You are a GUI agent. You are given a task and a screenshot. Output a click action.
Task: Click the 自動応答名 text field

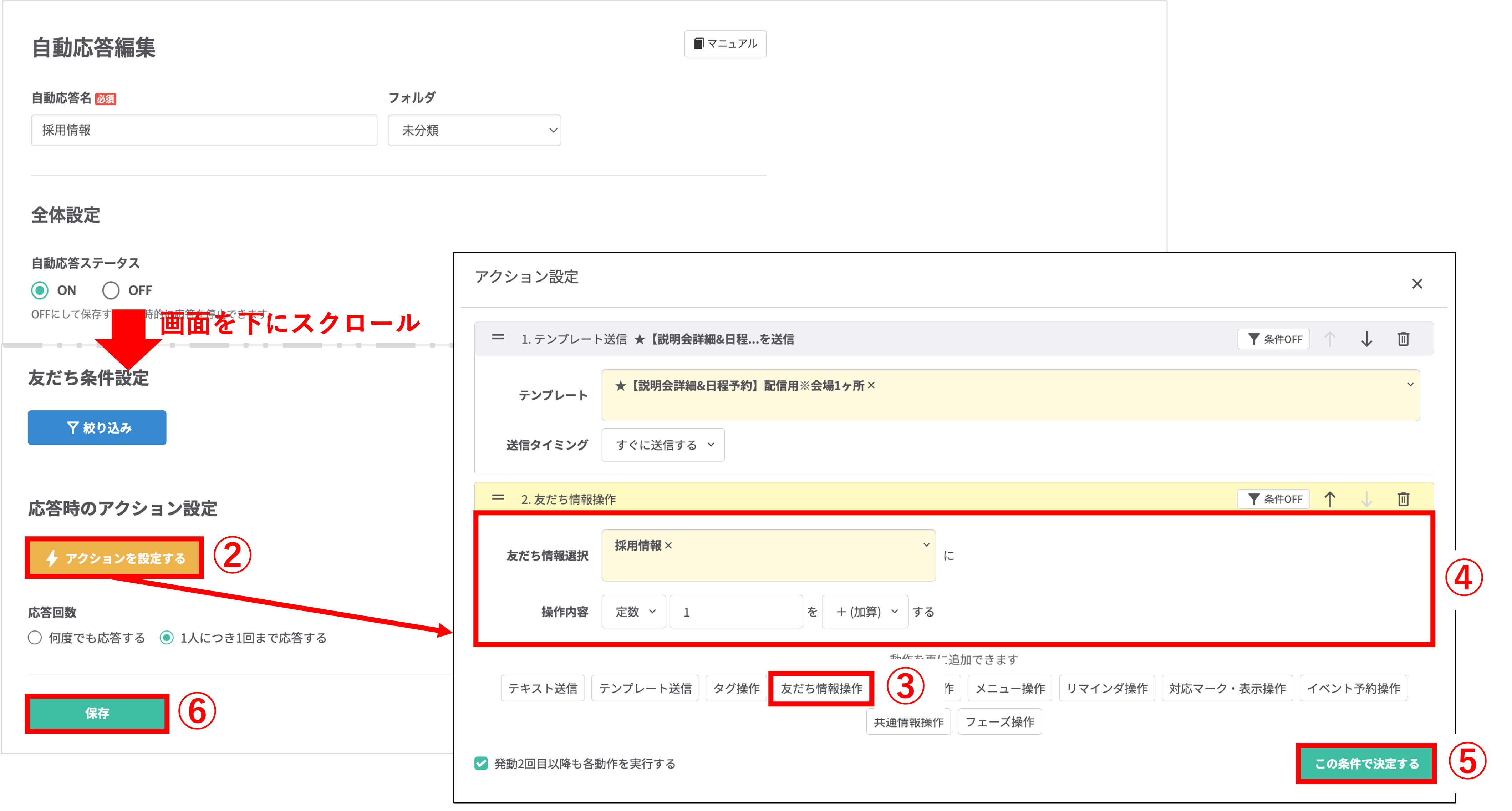pyautogui.click(x=204, y=130)
